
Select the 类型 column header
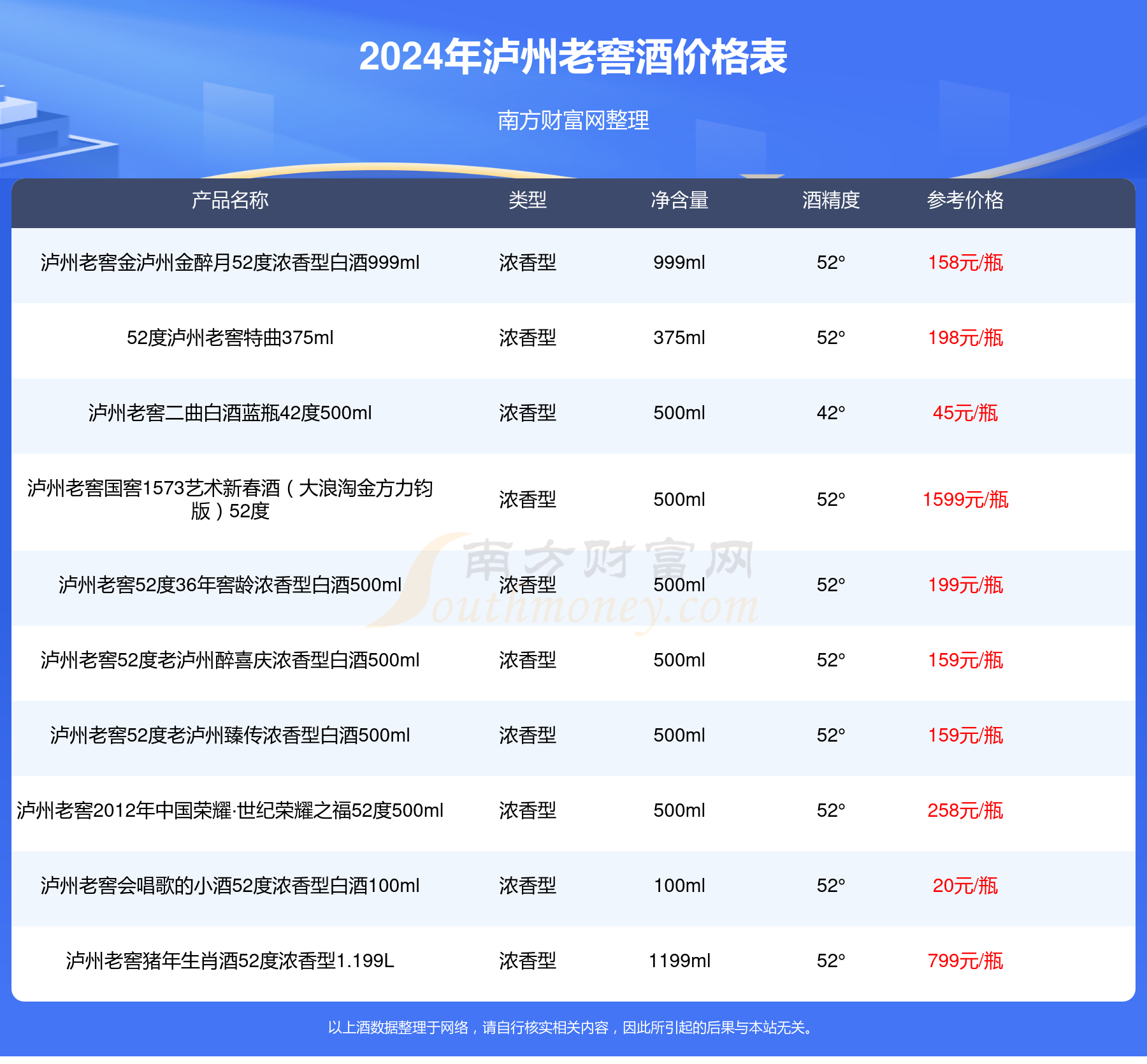pos(528,200)
